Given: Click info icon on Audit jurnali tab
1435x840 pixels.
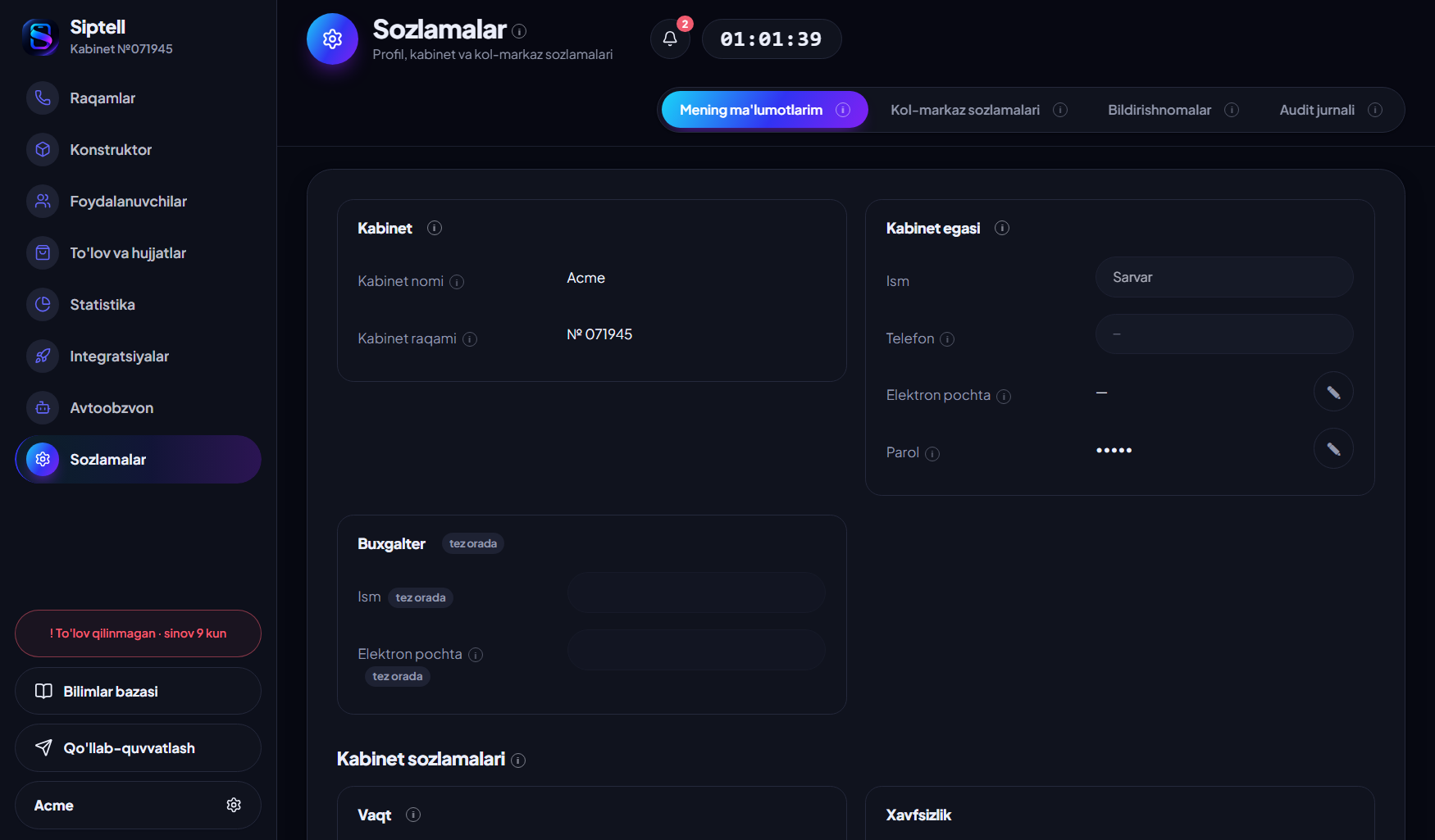Looking at the screenshot, I should [1375, 110].
